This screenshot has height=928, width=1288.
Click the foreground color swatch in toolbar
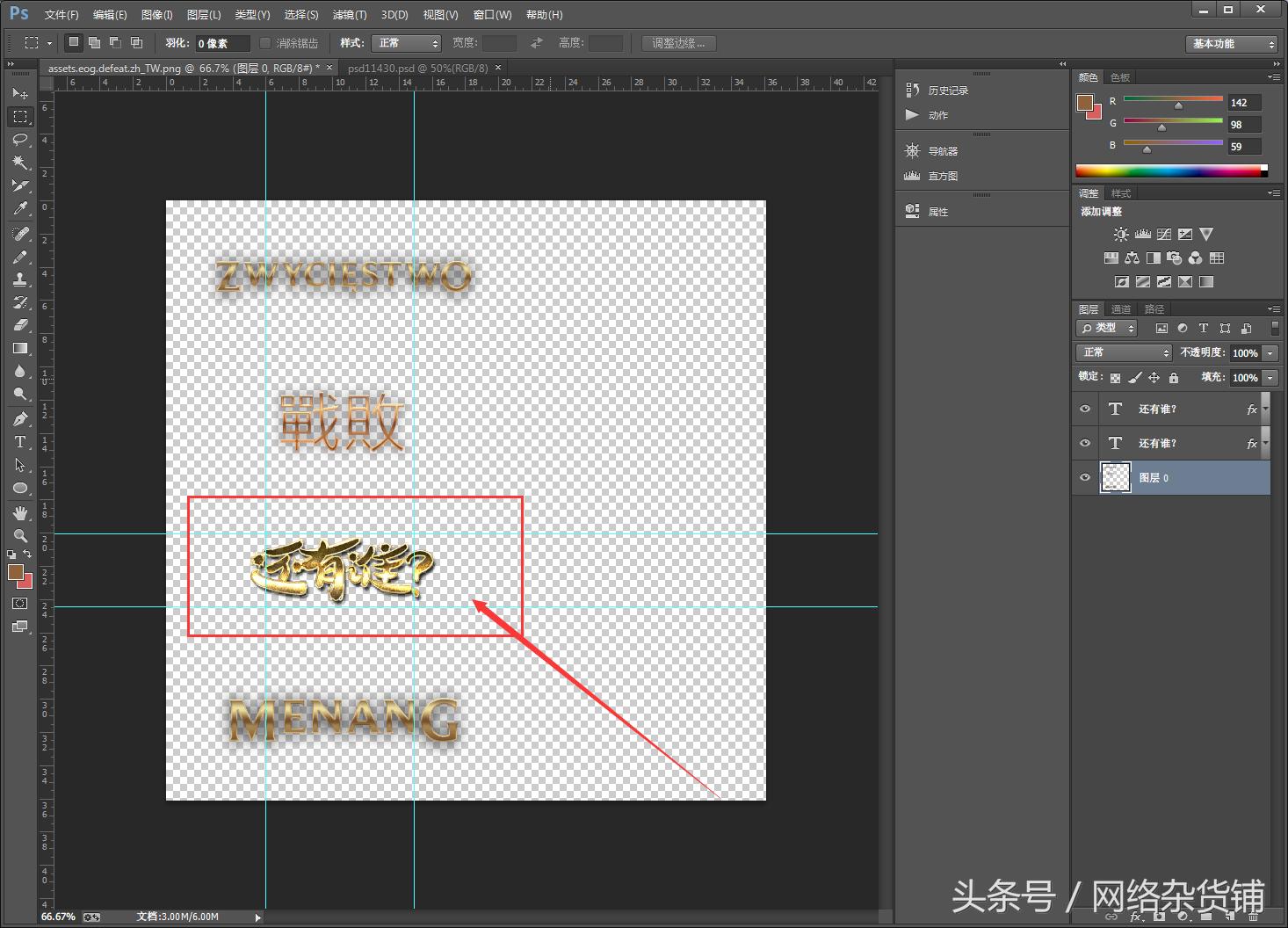coord(15,572)
